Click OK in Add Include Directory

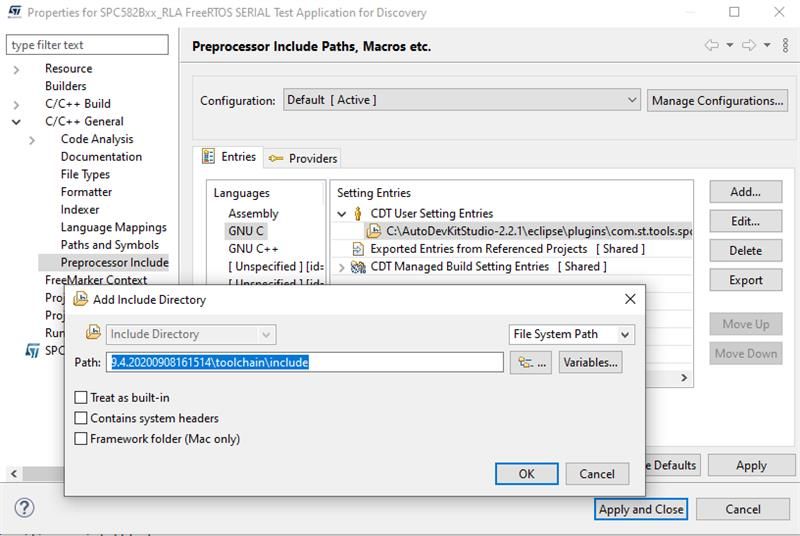pos(526,474)
